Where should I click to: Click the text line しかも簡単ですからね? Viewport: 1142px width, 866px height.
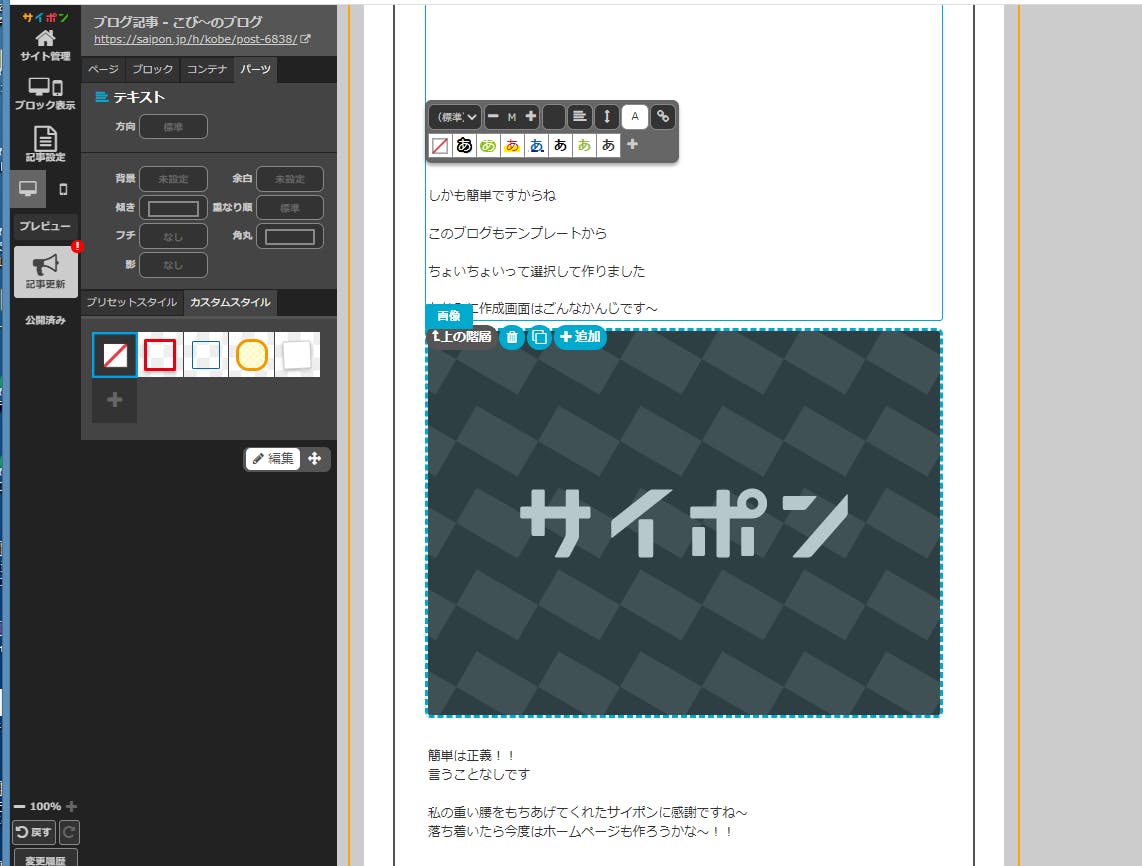492,195
